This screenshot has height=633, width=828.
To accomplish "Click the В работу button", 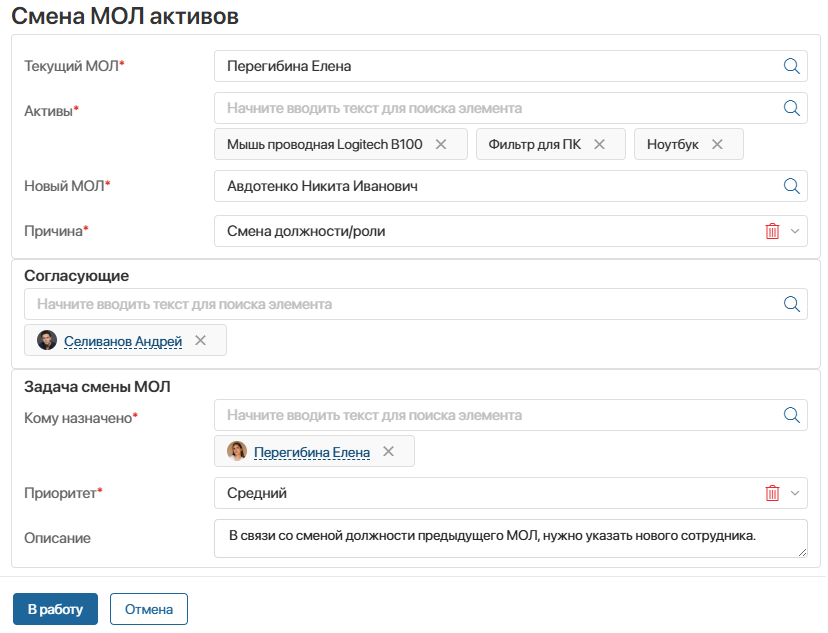I will [x=55, y=609].
